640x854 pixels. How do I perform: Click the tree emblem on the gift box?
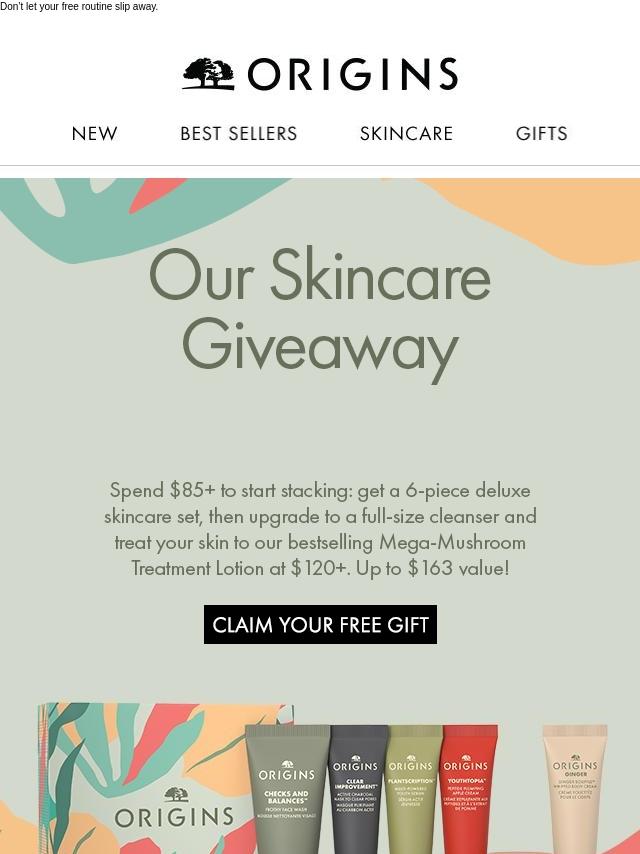pos(176,795)
